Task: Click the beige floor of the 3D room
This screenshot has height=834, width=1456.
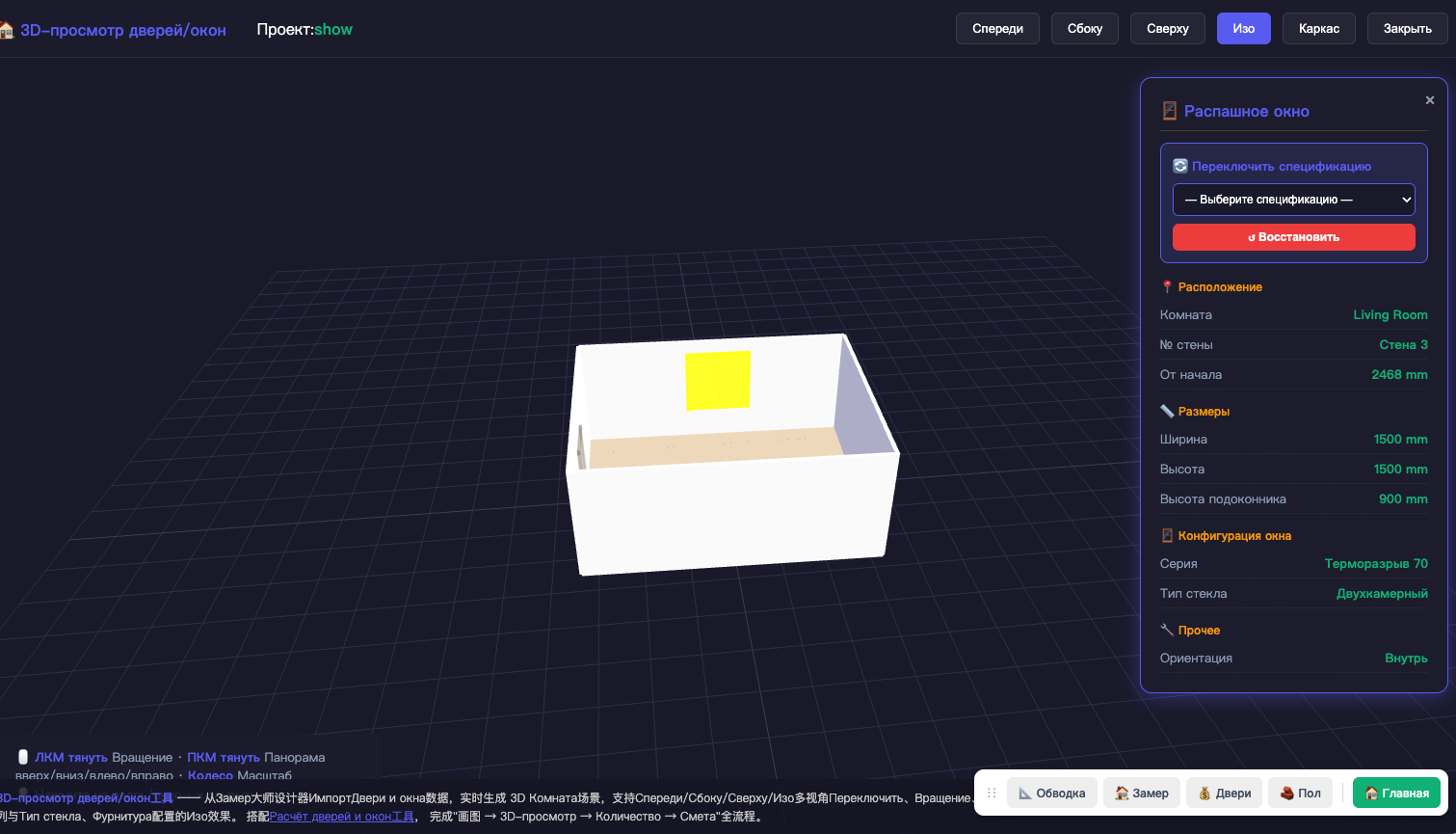Action: [715, 446]
